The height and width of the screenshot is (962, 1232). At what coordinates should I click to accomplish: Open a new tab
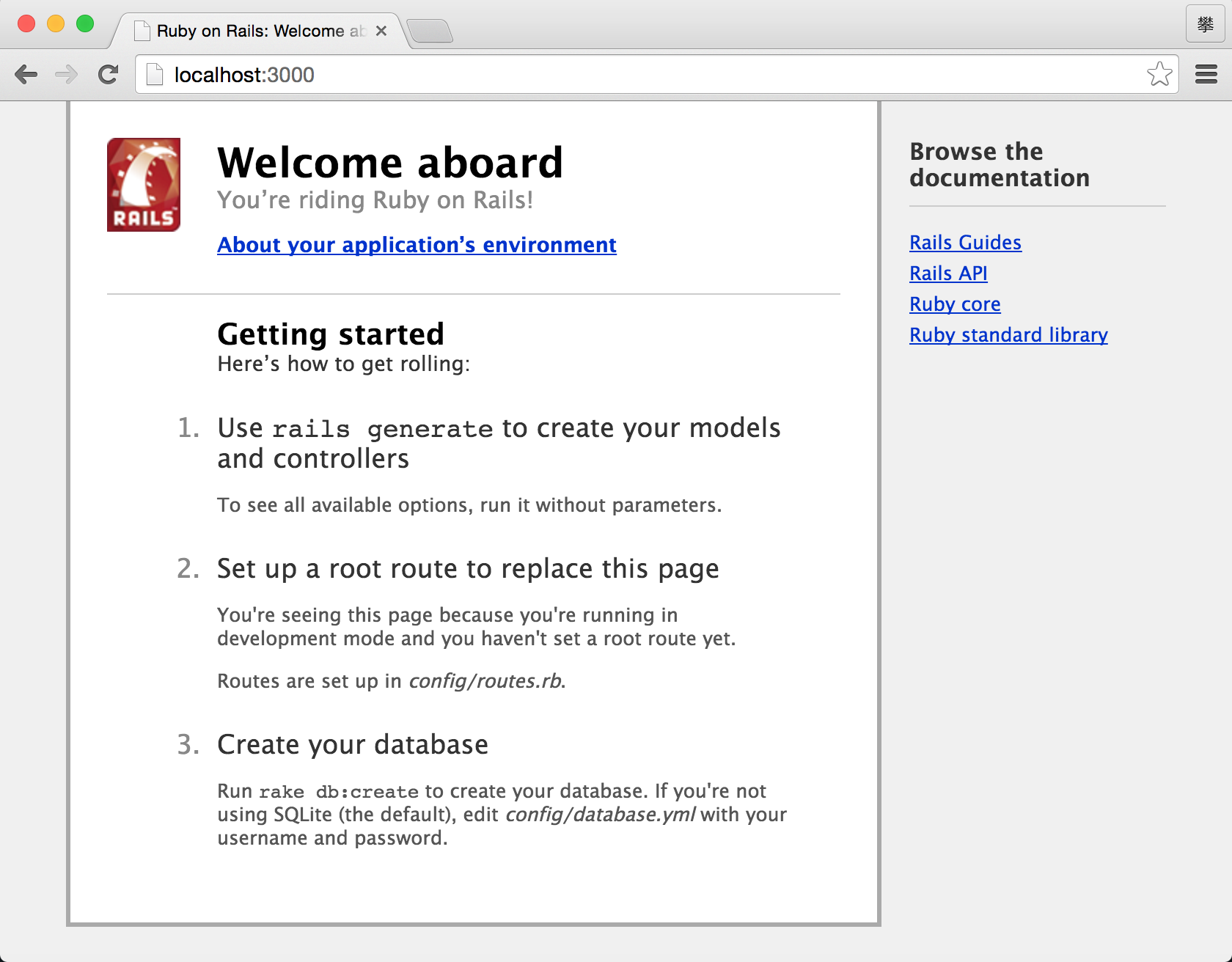pyautogui.click(x=430, y=31)
